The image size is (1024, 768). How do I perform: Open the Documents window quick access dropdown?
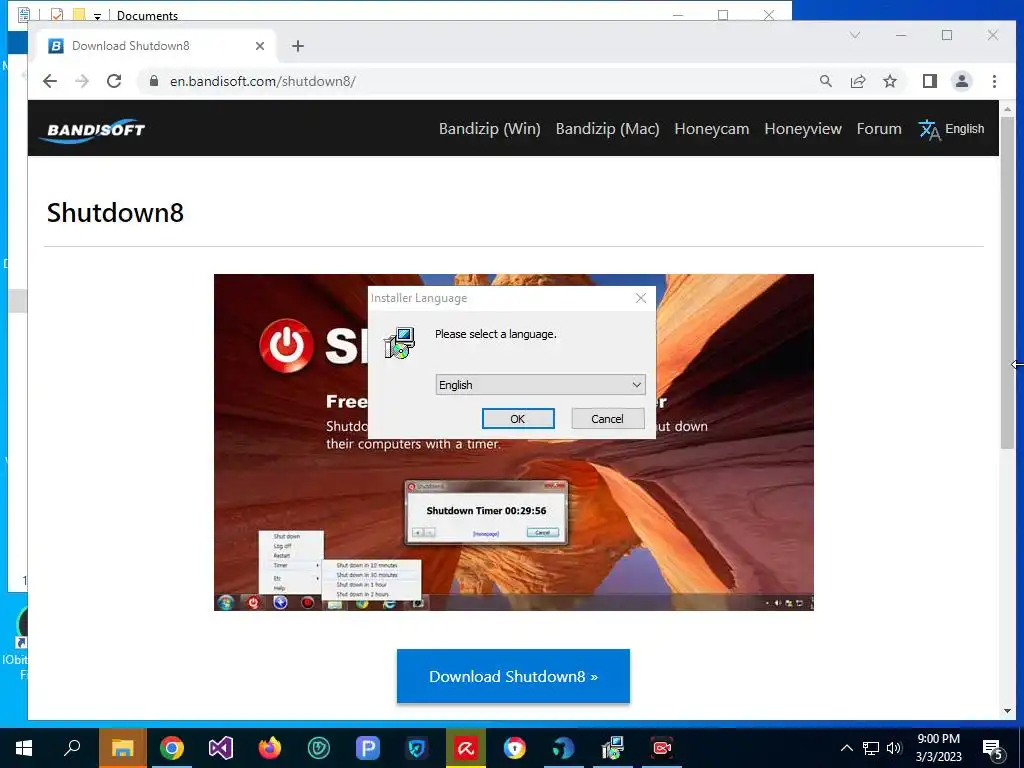(x=97, y=16)
